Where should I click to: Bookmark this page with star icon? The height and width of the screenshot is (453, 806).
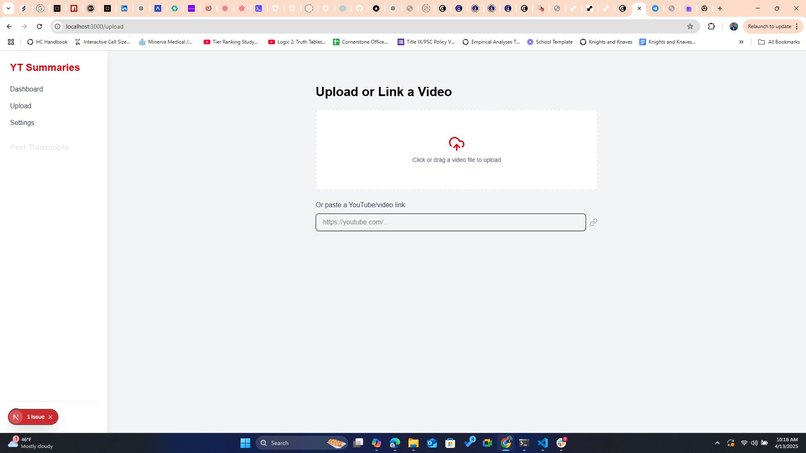(x=690, y=26)
